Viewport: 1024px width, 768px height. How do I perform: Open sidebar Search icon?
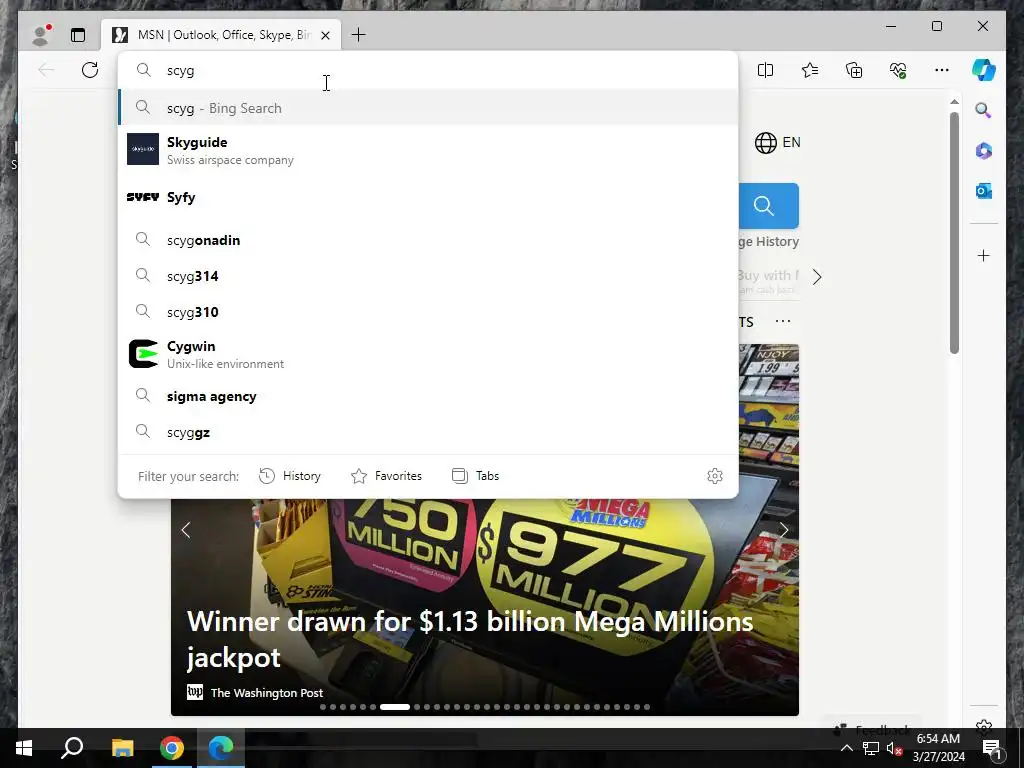point(984,110)
